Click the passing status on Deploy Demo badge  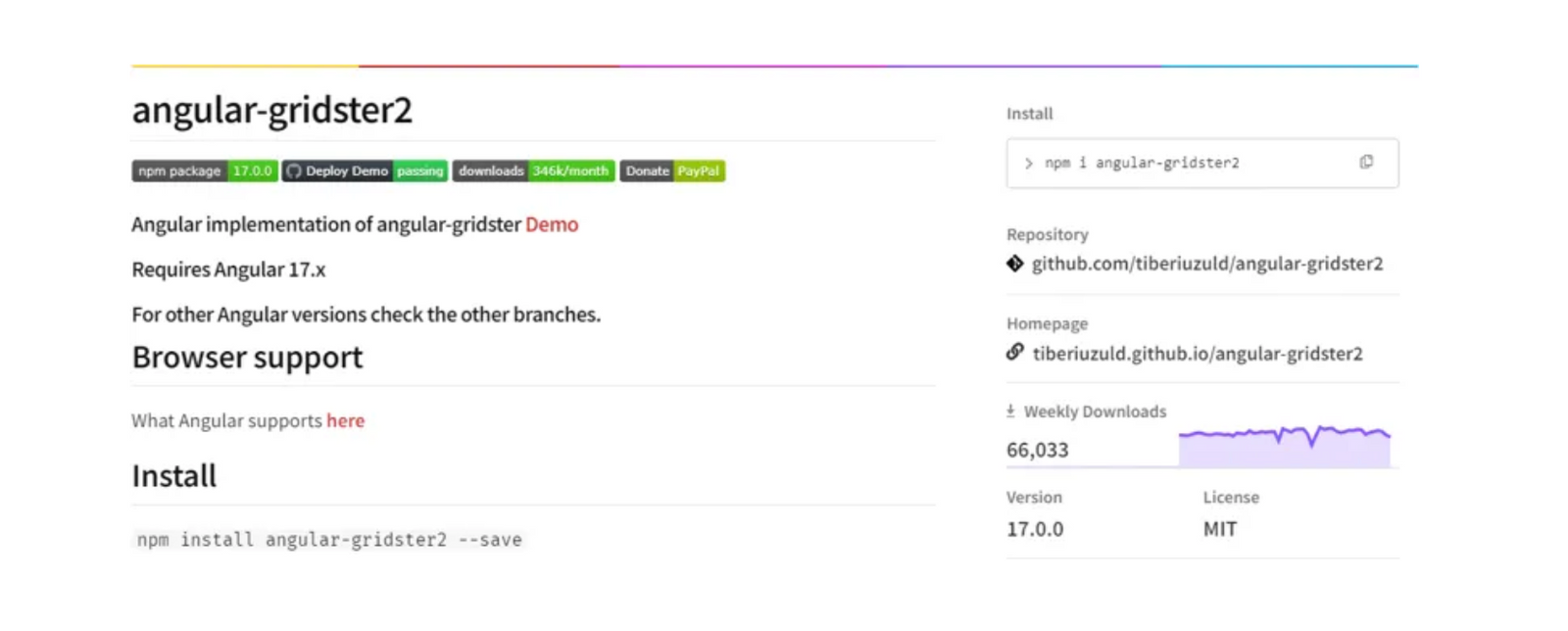(419, 170)
